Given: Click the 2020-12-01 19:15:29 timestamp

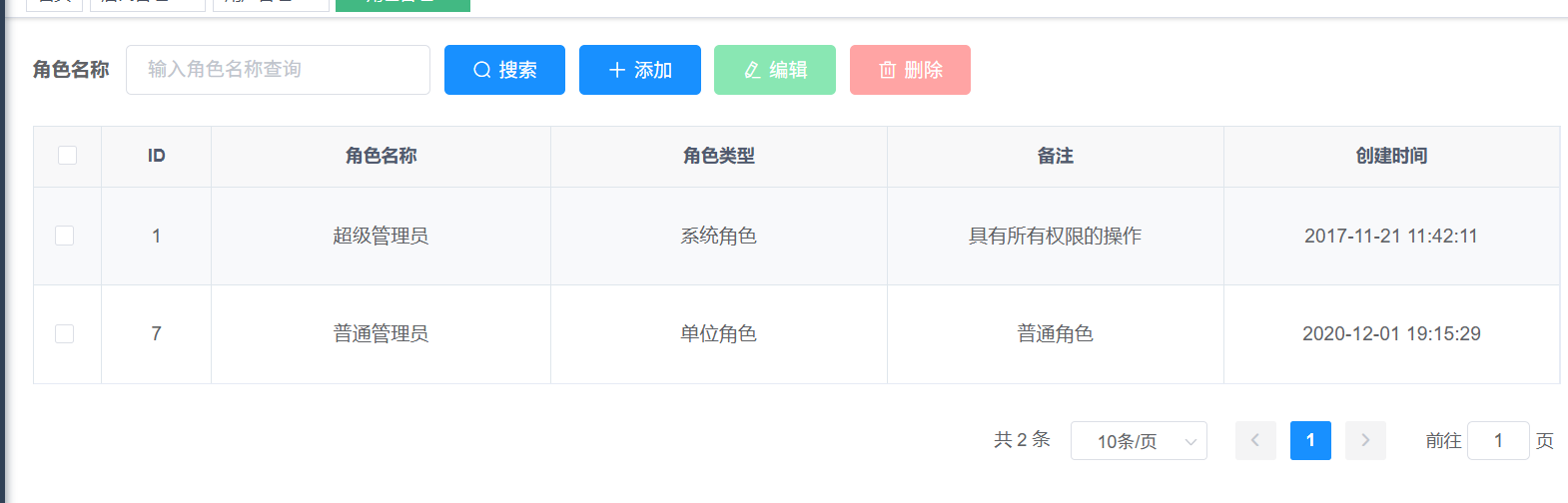Looking at the screenshot, I should 1391,333.
